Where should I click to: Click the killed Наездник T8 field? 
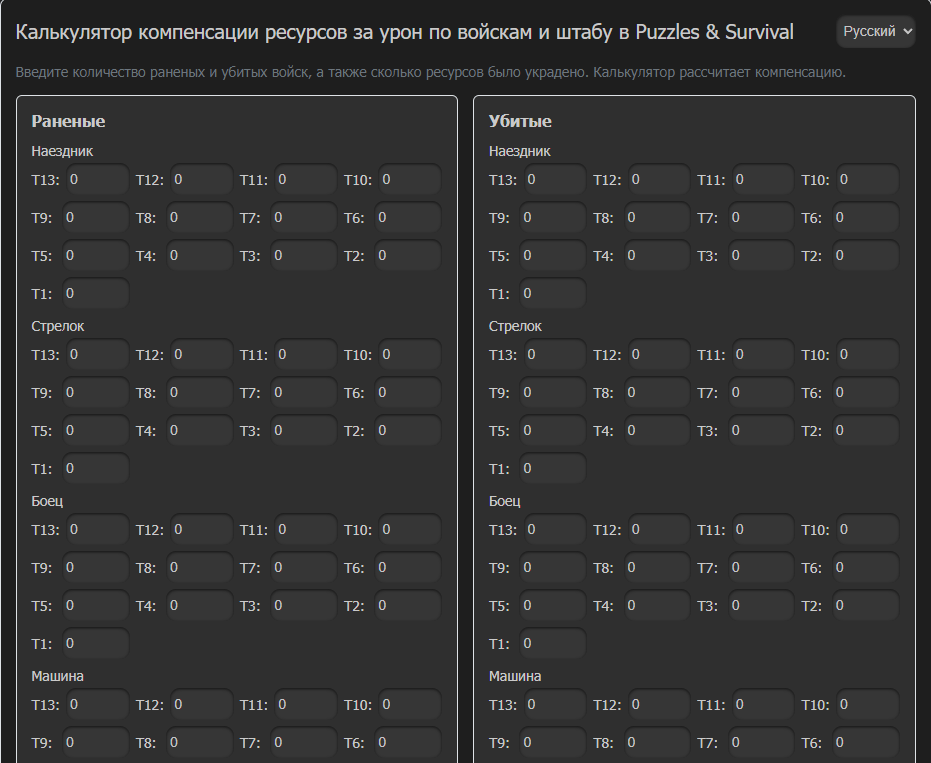pos(658,218)
